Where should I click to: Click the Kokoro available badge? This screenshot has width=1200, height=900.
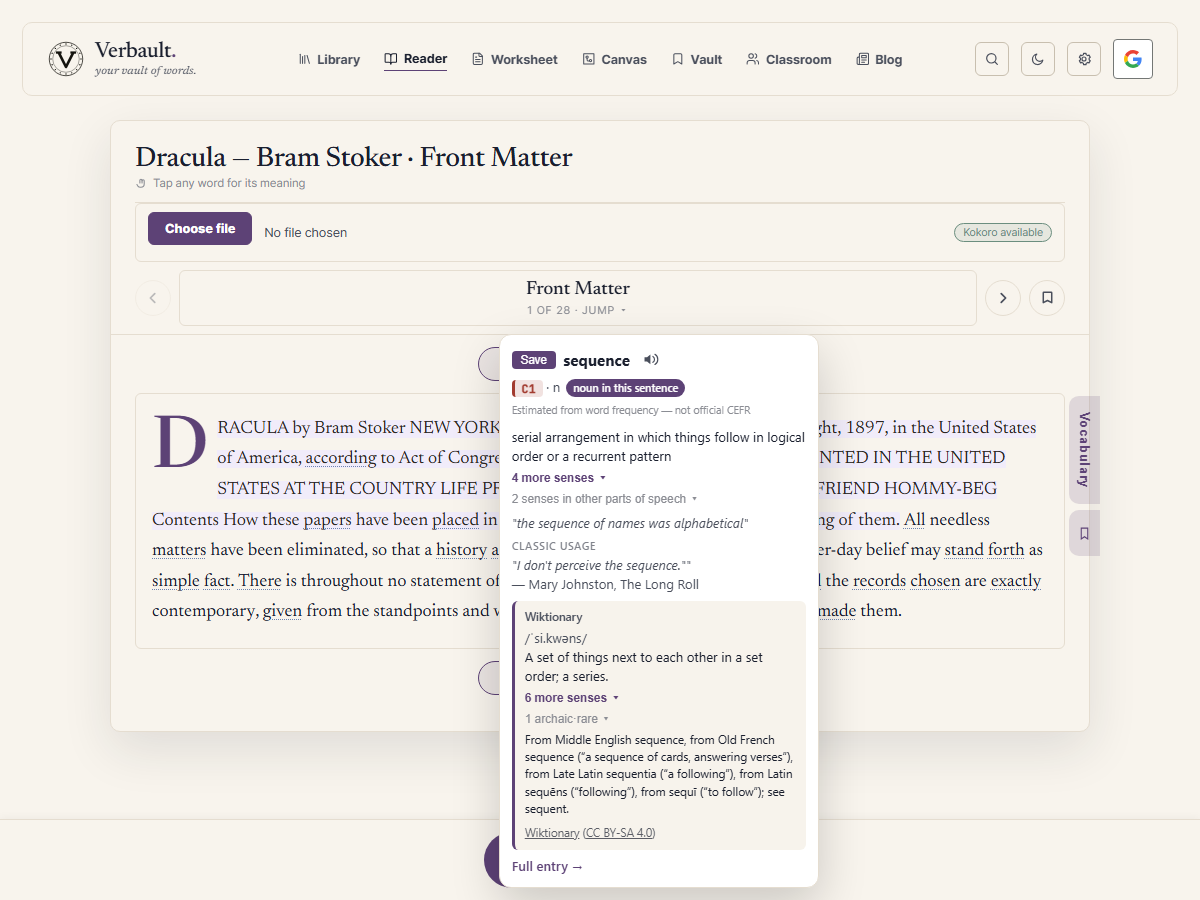pos(1003,232)
